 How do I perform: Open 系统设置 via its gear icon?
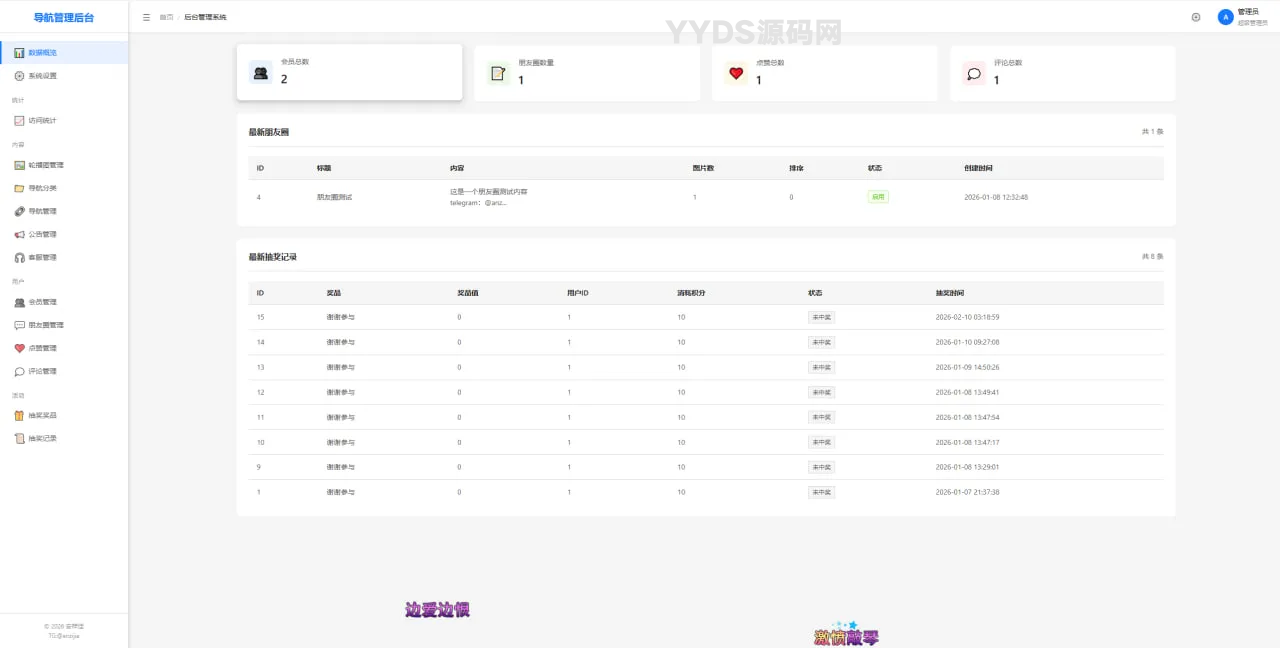pos(20,75)
